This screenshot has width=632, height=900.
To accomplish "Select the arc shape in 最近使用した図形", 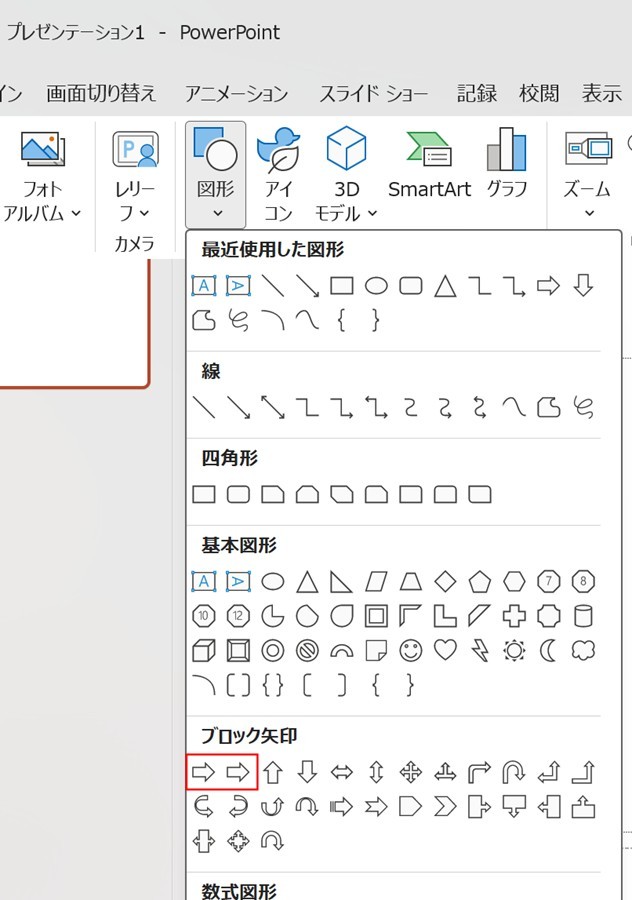I will [273, 320].
